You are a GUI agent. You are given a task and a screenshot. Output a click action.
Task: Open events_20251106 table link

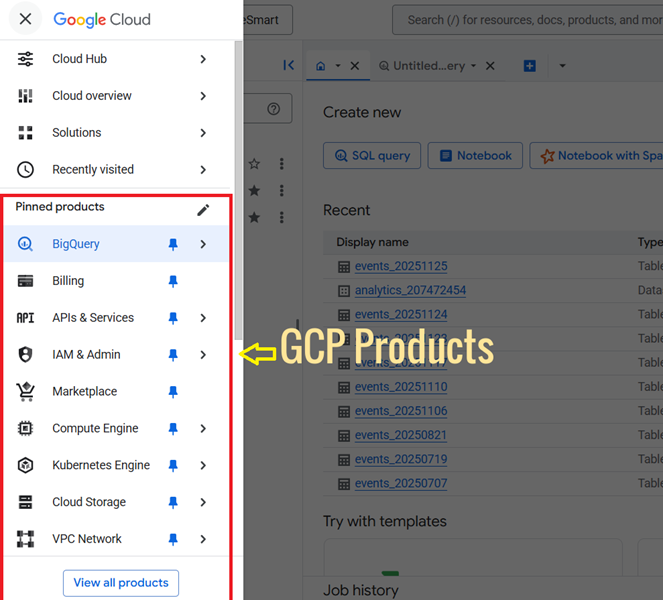[x=401, y=411]
